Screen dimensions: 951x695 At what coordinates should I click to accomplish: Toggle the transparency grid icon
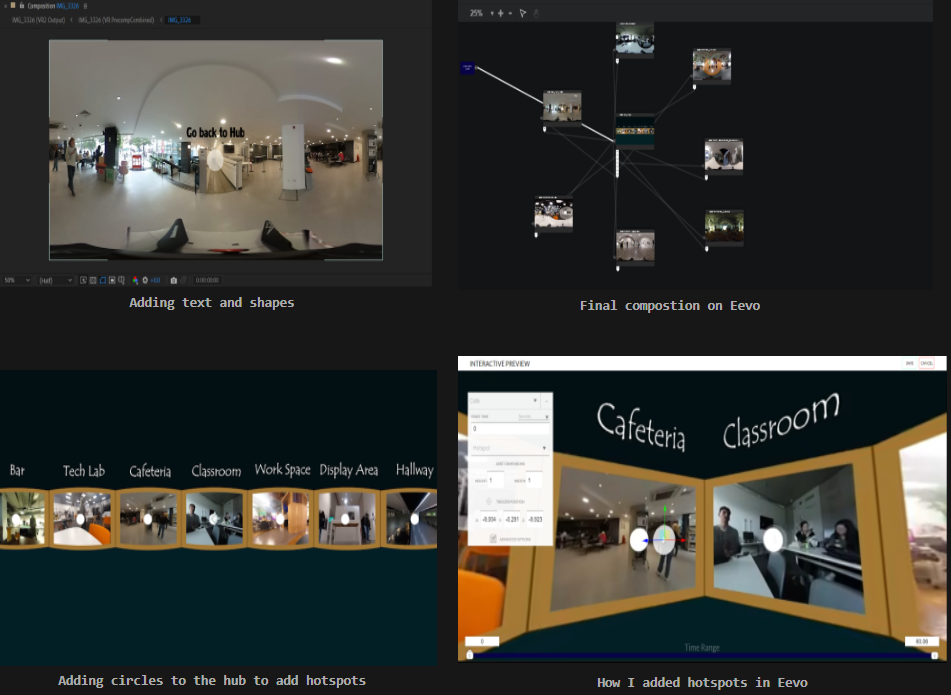tap(93, 280)
